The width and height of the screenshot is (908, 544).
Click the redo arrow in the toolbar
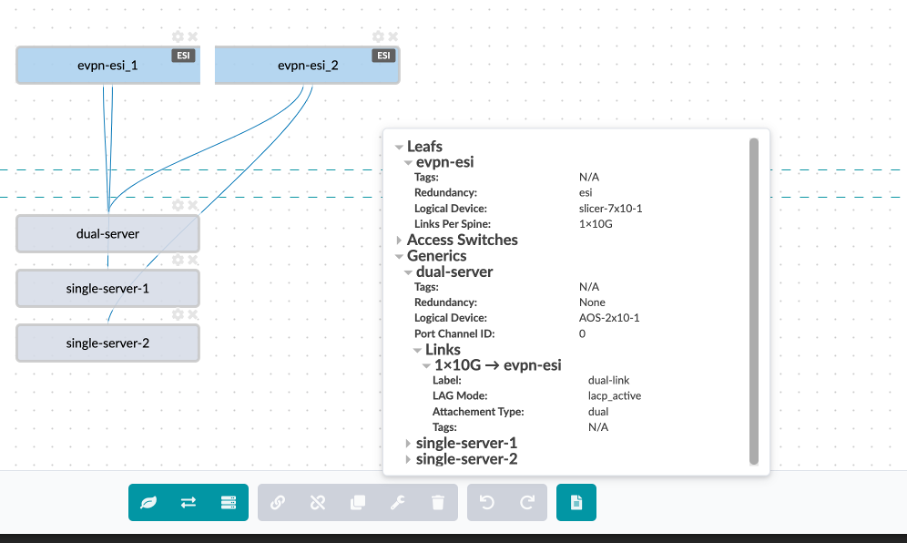[527, 503]
